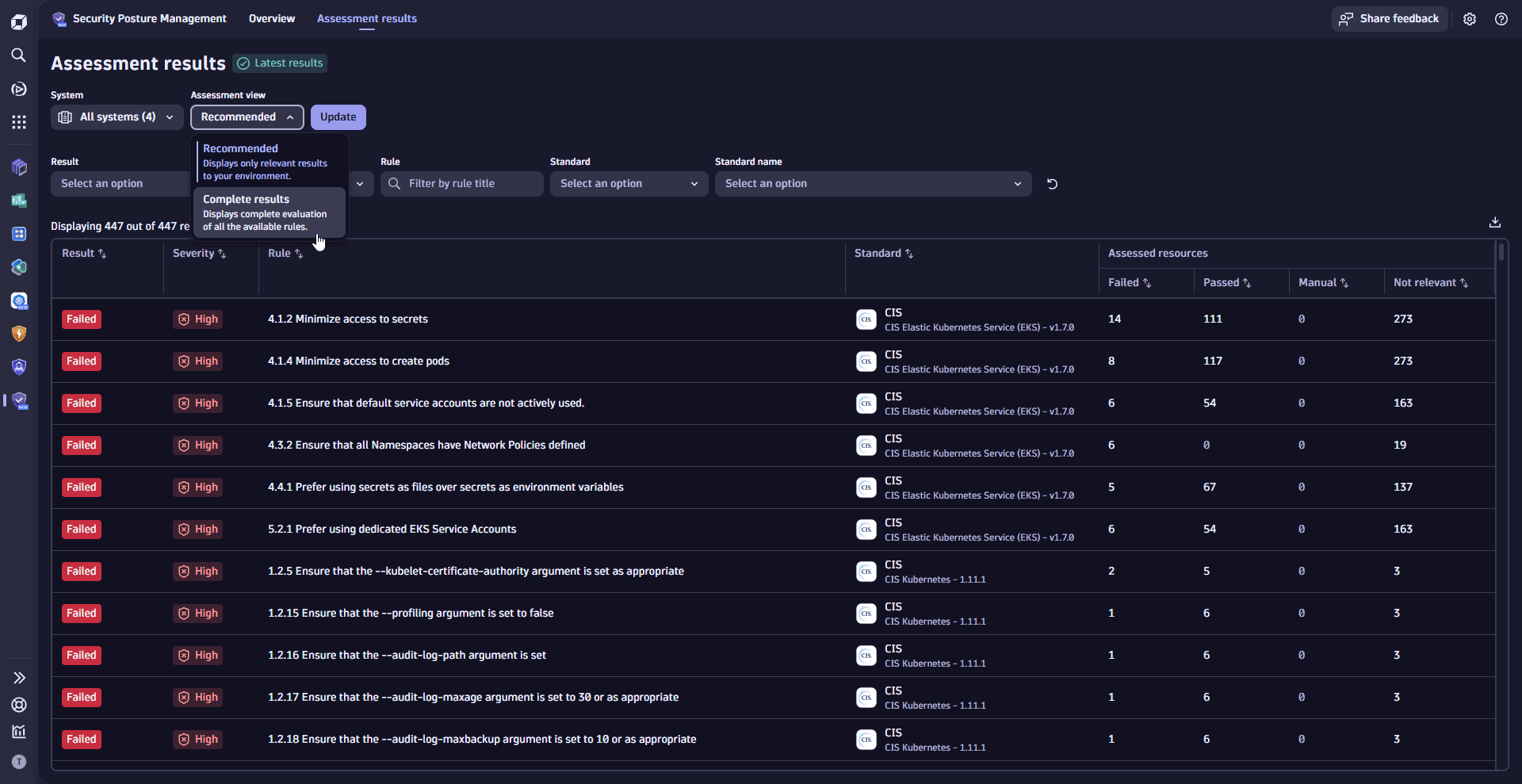Open global search in the left sidebar

point(19,55)
